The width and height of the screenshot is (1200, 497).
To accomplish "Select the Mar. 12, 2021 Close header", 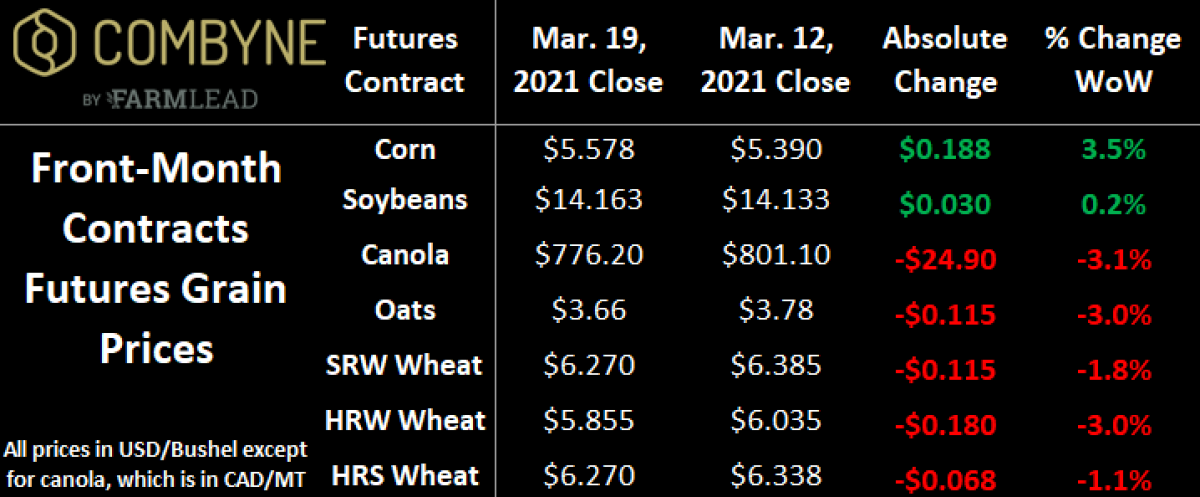I will tap(776, 59).
